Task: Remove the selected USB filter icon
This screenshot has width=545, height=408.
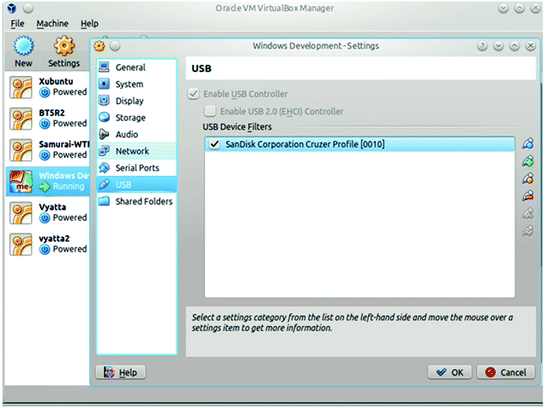Action: tap(528, 196)
